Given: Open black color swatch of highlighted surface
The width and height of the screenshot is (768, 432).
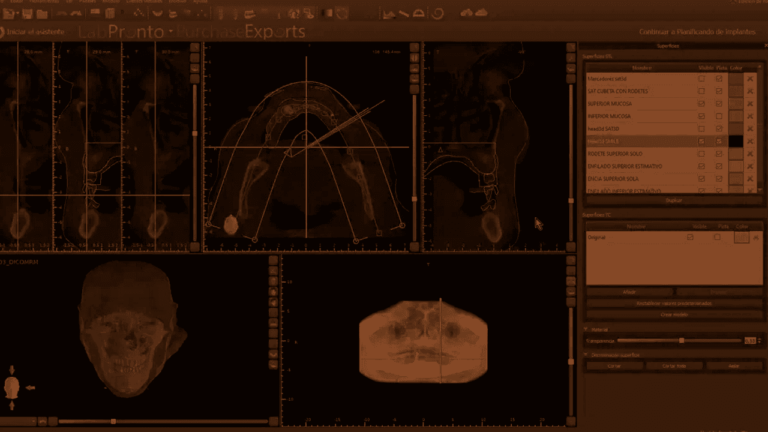Looking at the screenshot, I should tap(735, 141).
